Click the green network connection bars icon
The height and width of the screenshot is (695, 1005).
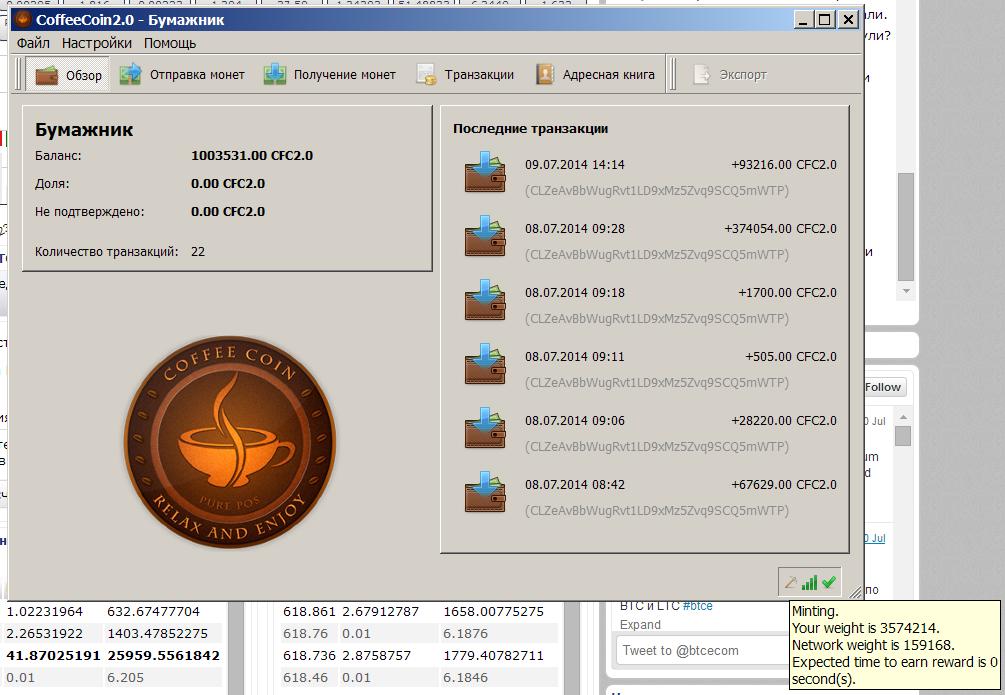810,582
